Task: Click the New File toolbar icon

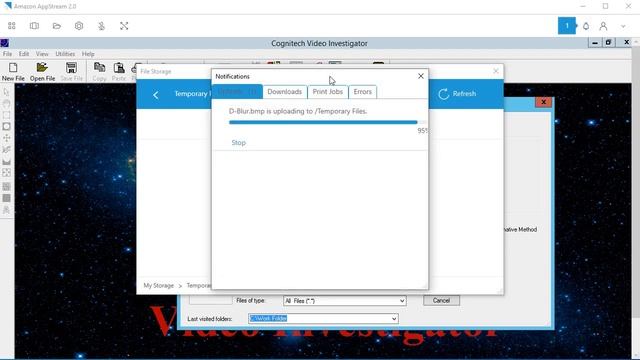Action: 13,71
